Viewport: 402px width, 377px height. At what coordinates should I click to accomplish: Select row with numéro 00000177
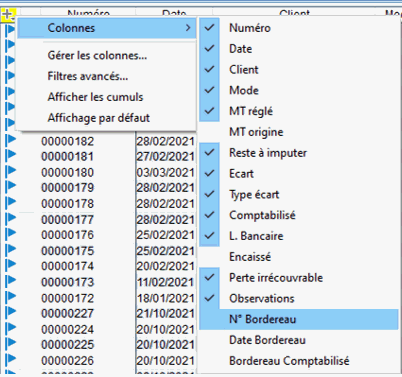67,220
